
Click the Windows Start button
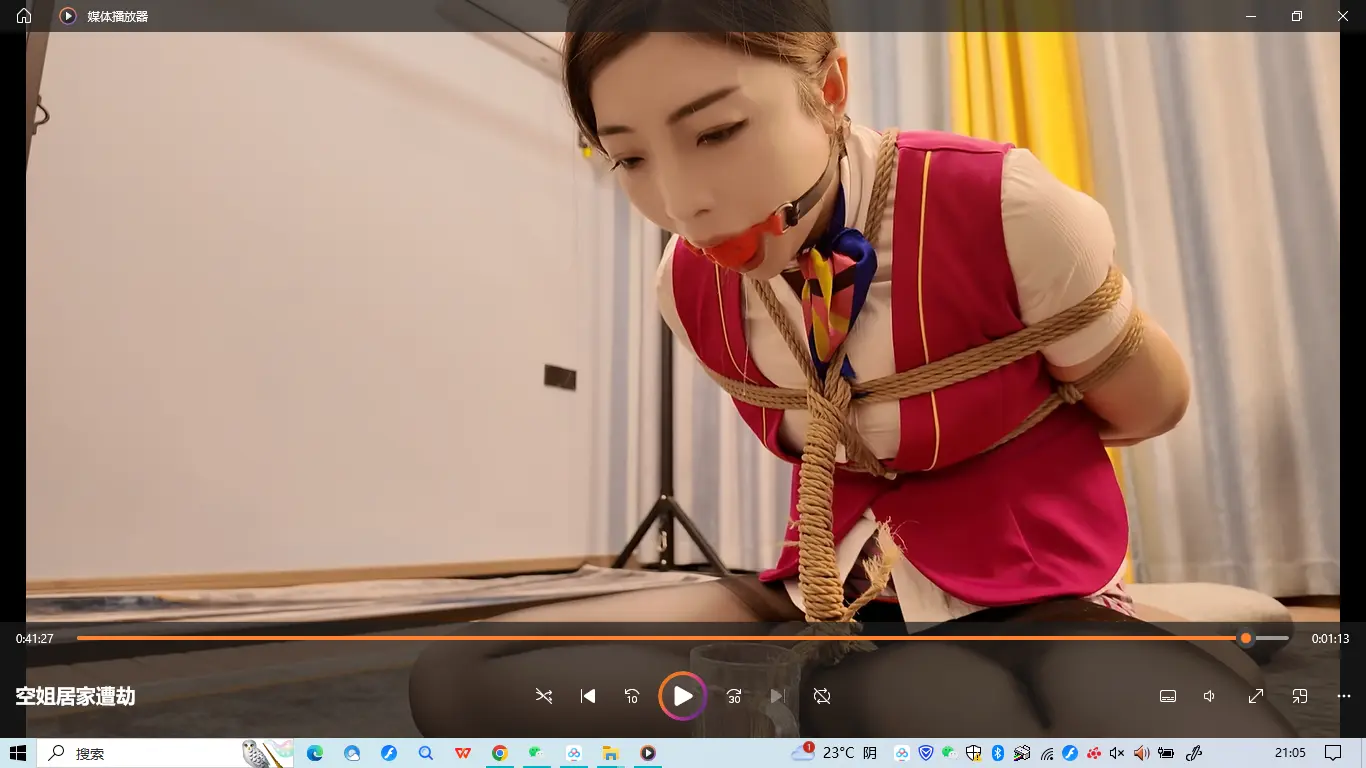pos(18,753)
